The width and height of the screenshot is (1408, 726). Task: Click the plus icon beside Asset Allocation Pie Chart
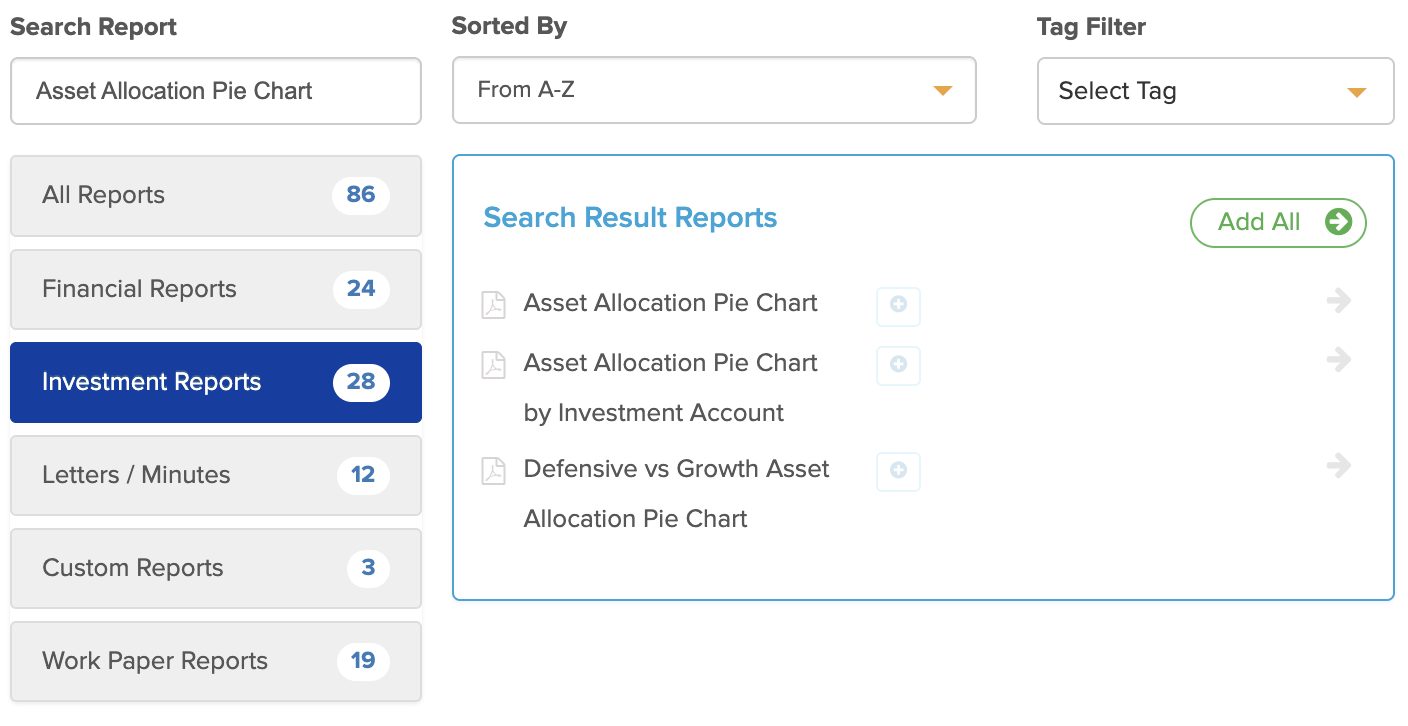[898, 306]
